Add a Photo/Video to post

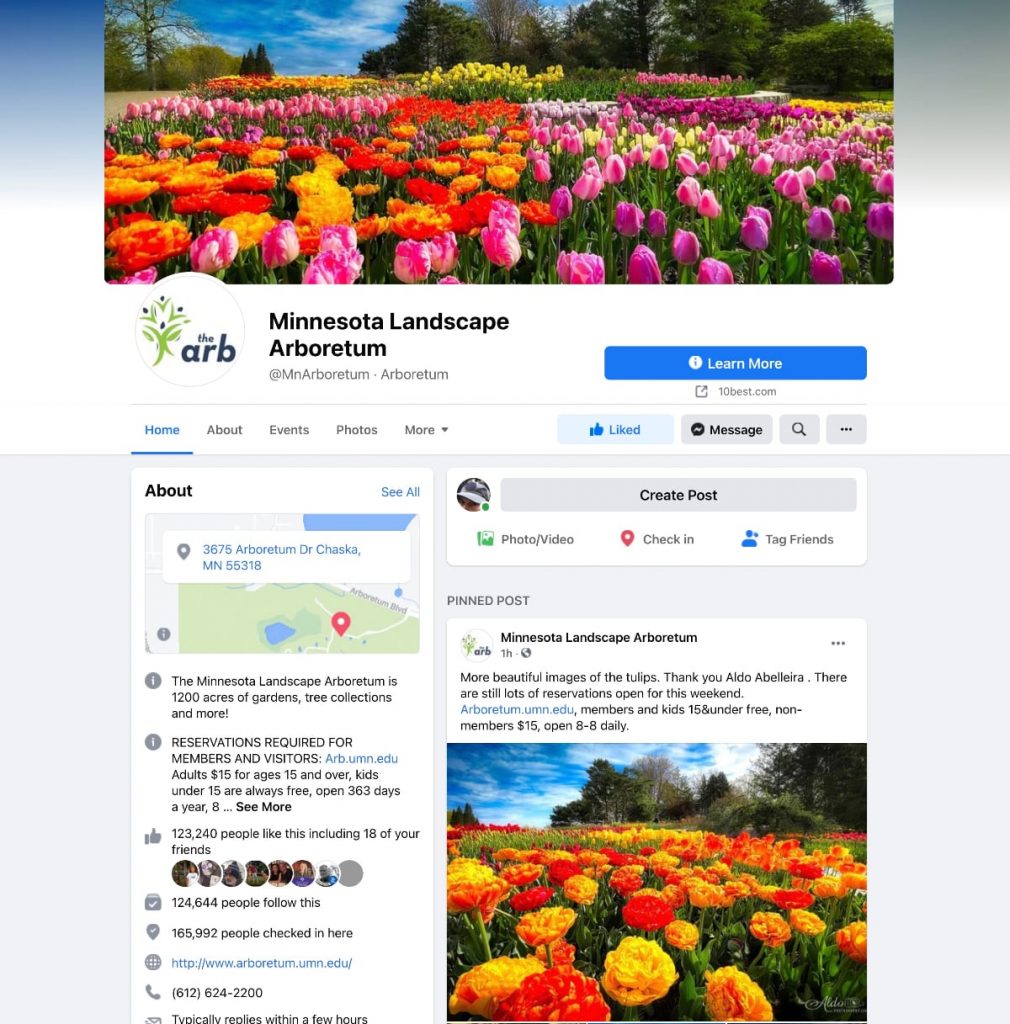(526, 539)
